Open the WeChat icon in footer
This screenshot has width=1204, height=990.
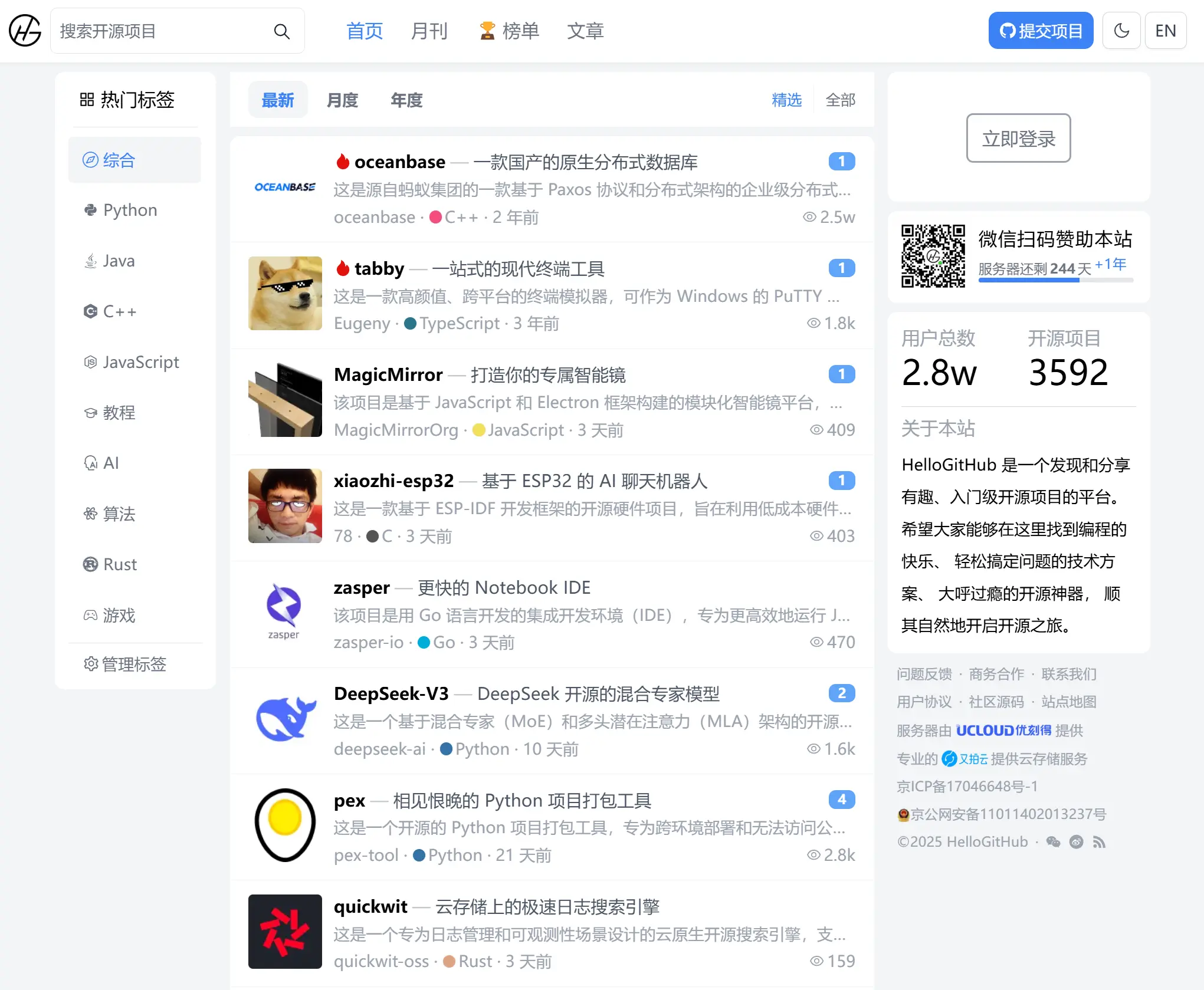(x=1053, y=842)
